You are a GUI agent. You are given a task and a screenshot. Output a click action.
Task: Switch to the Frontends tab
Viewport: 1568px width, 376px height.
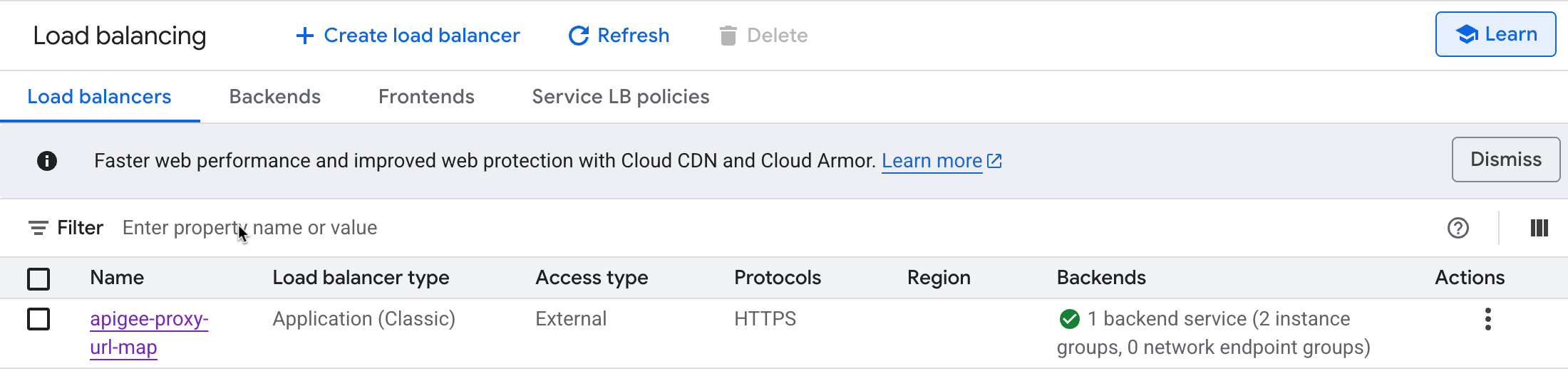coord(426,97)
